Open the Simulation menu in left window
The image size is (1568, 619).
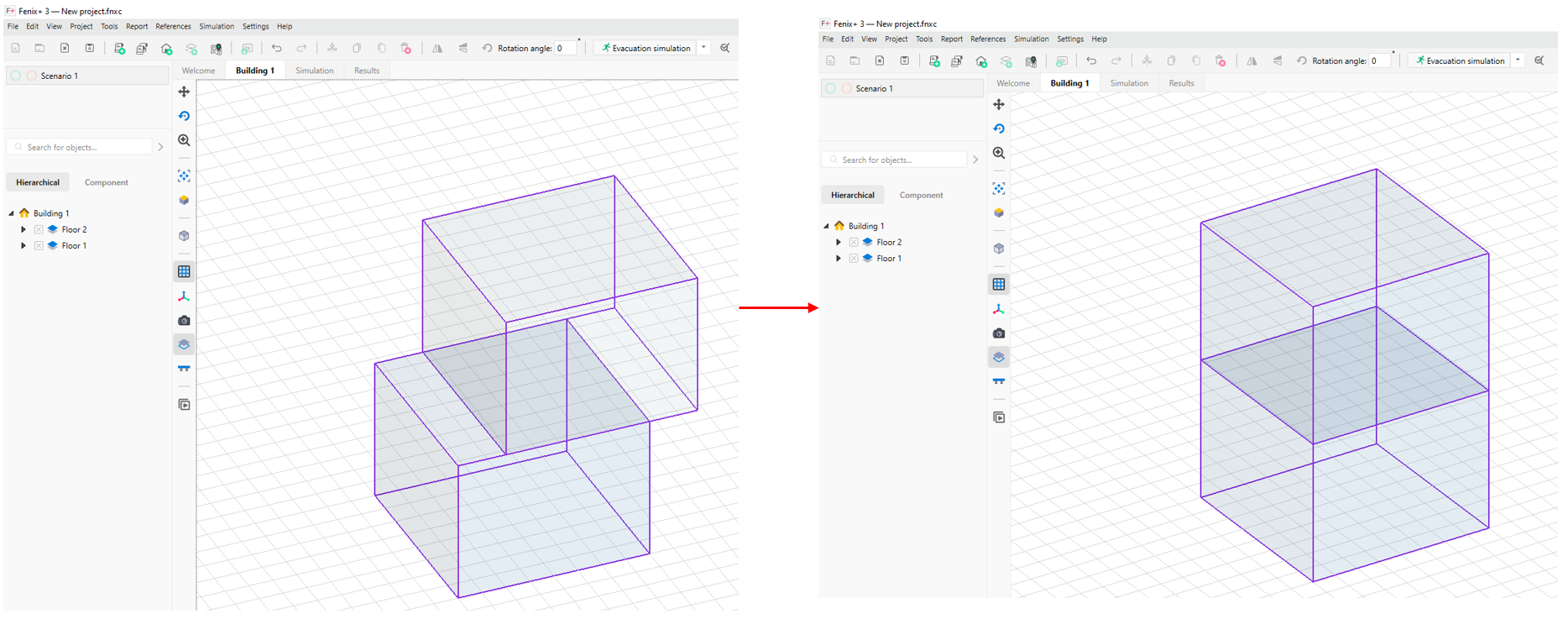(x=216, y=26)
